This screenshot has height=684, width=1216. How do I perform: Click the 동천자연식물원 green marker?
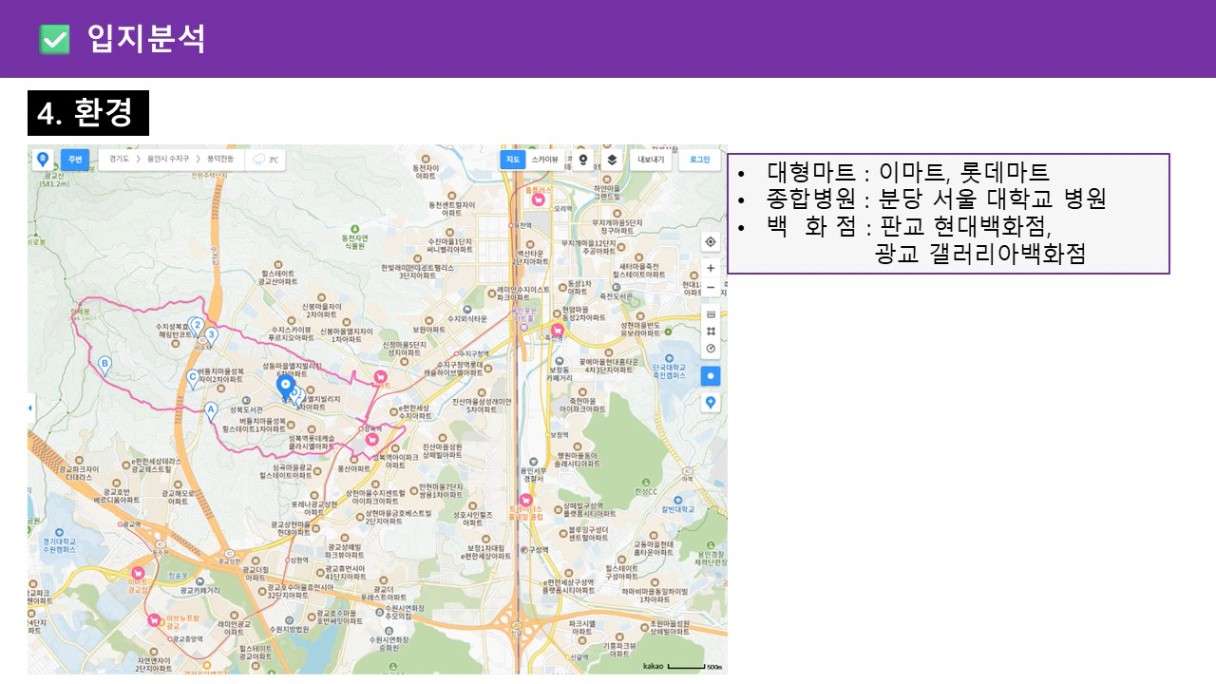[355, 239]
